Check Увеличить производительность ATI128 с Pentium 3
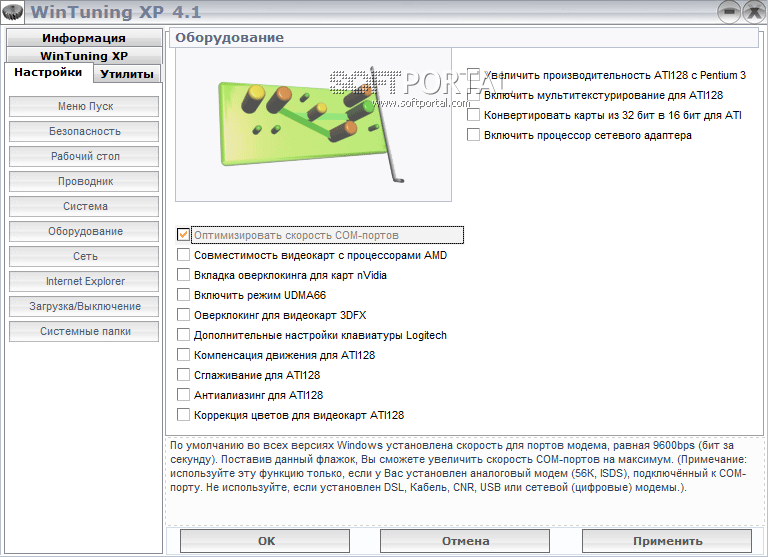This screenshot has width=768, height=557. [x=474, y=75]
